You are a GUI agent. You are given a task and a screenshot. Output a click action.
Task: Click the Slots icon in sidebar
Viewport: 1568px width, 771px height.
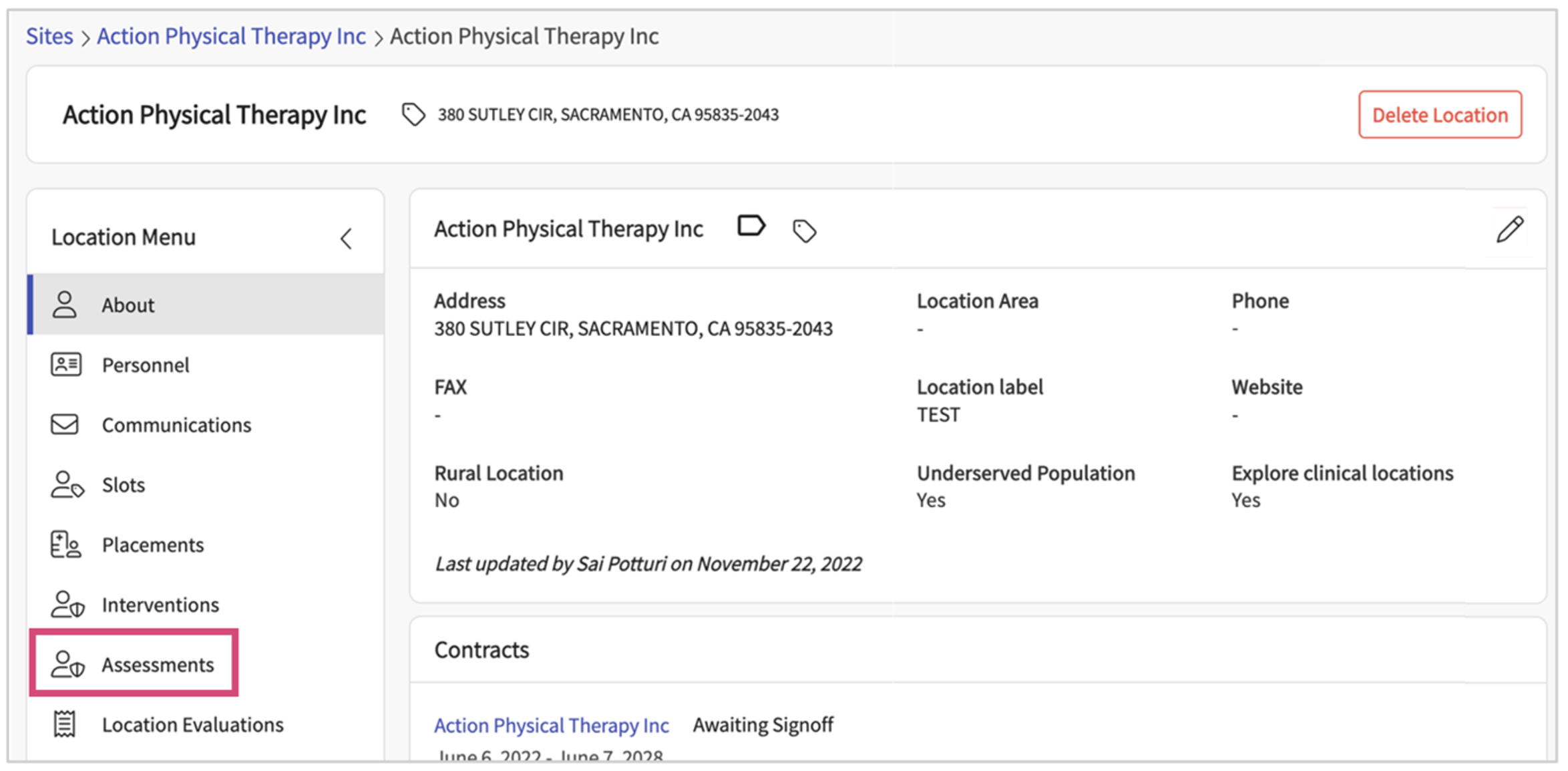[x=67, y=485]
